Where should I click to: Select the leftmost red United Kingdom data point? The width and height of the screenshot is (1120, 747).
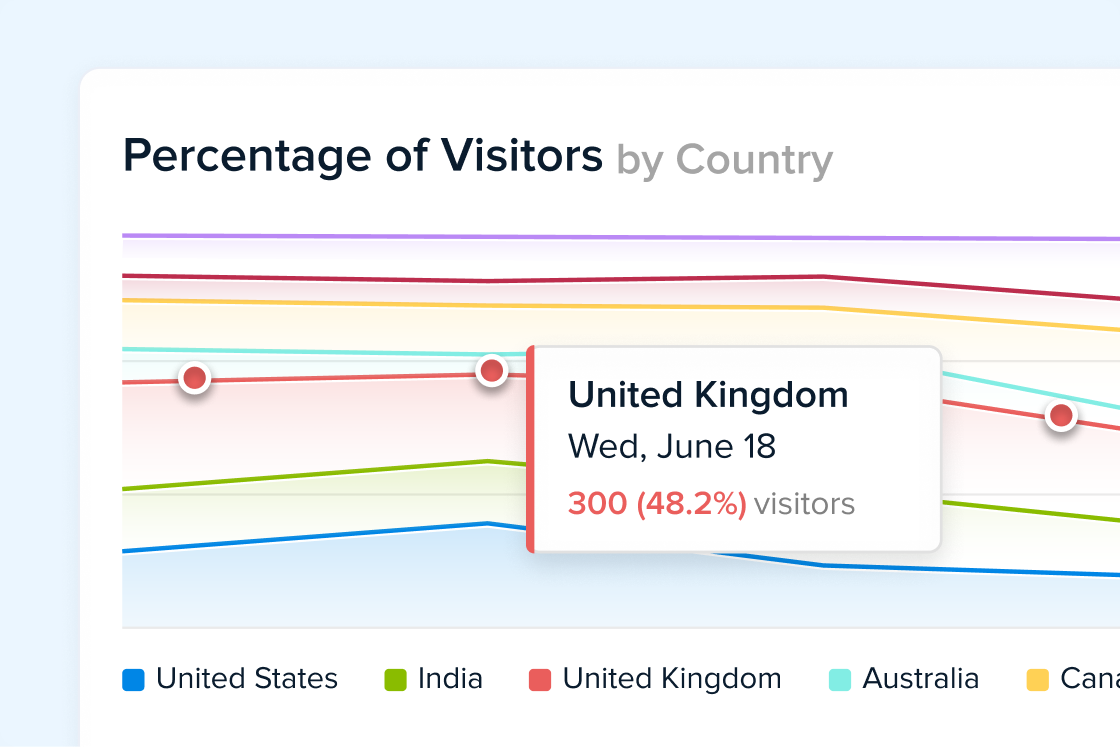194,378
